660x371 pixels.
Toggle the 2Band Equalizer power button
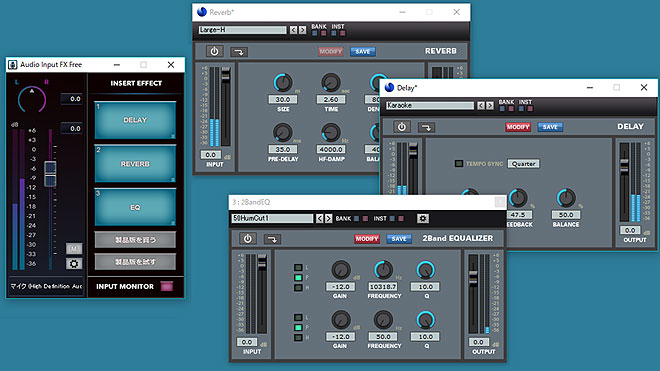(248, 239)
